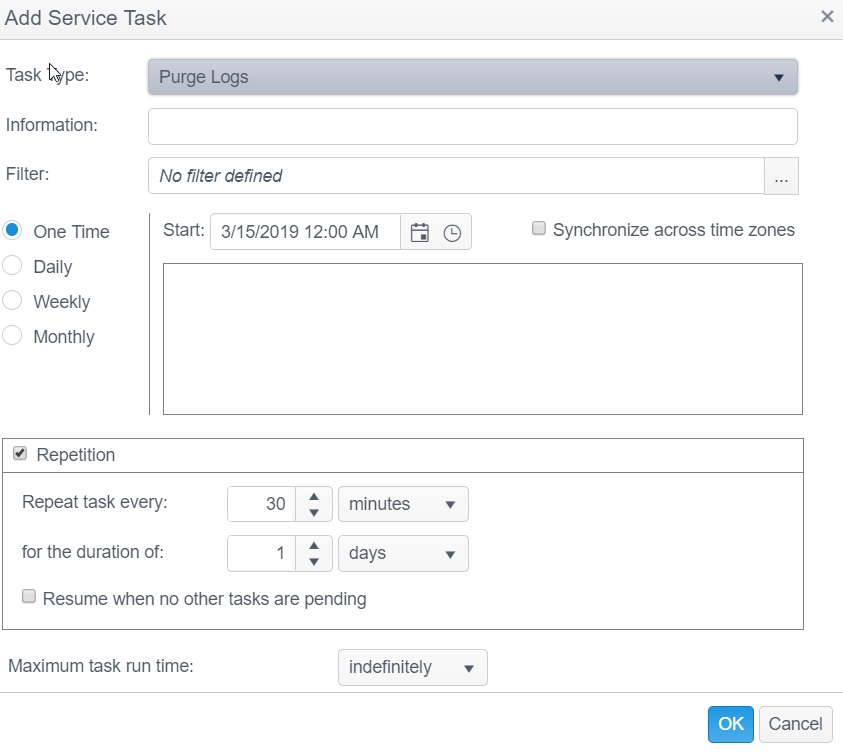Screen dimensions: 843x755
Task: Open the clock time picker icon
Action: (x=452, y=232)
